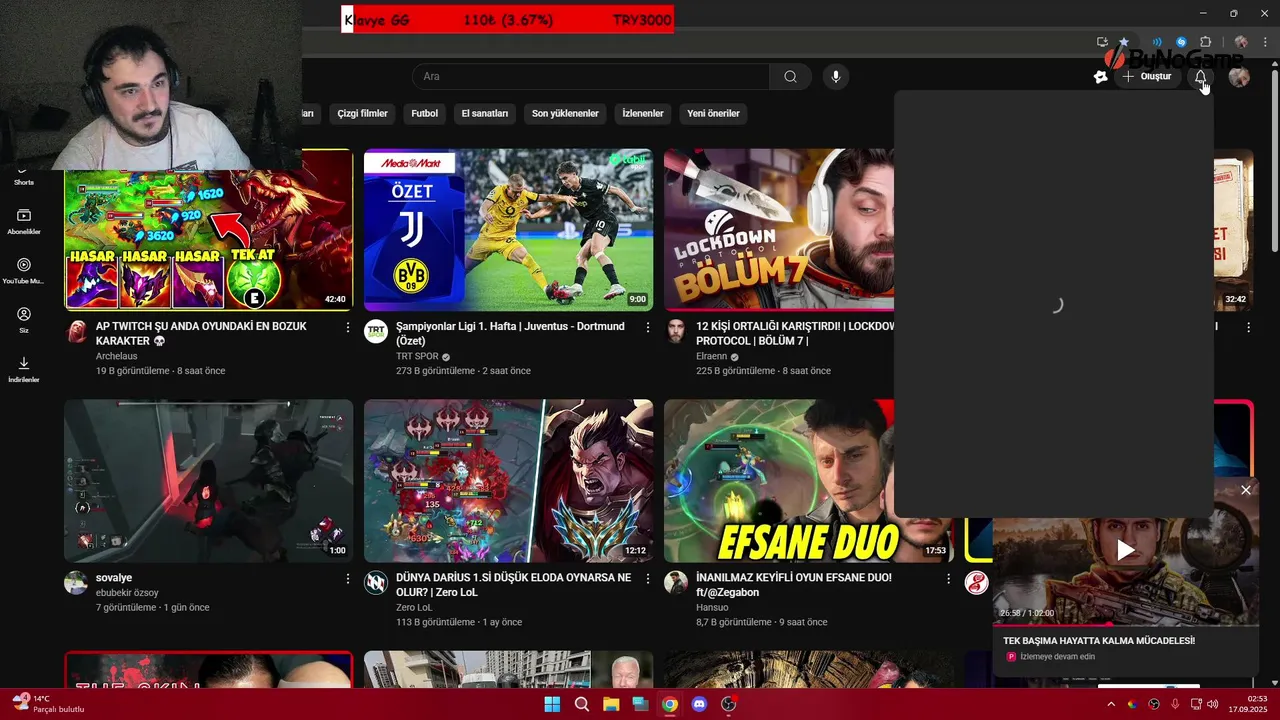
Task: Select the Futbol filter chip
Action: tap(424, 113)
